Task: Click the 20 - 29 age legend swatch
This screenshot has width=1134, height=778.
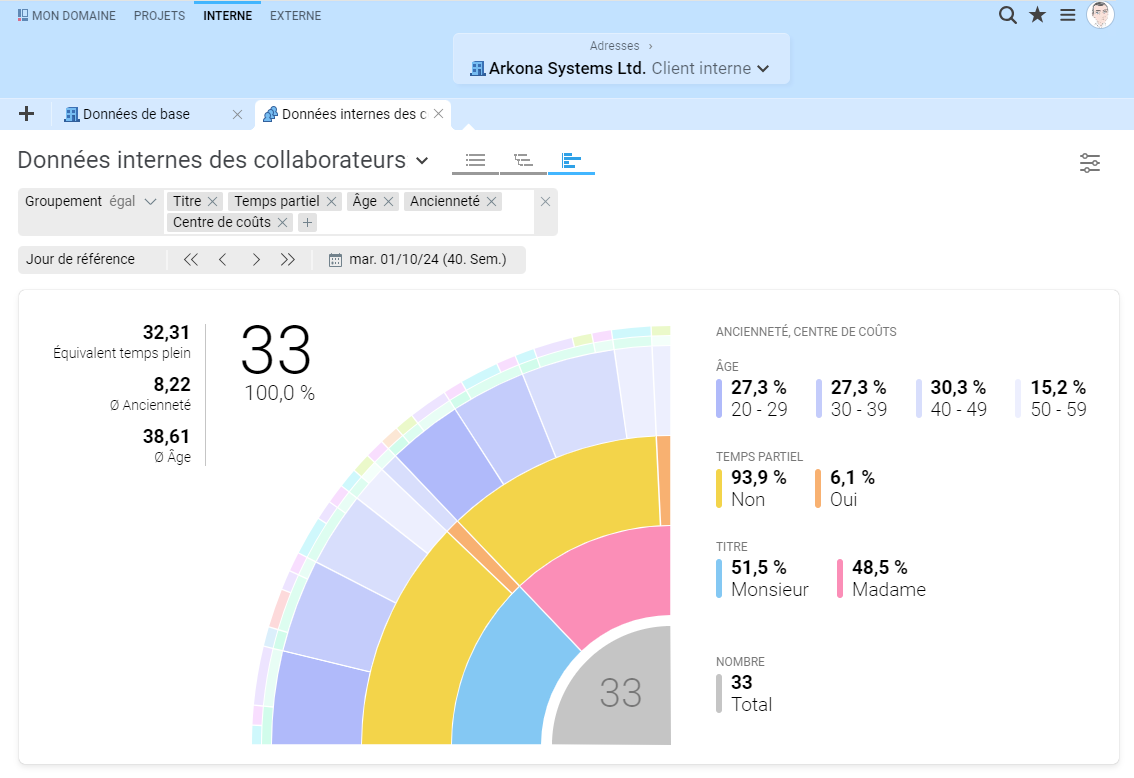Action: click(719, 398)
